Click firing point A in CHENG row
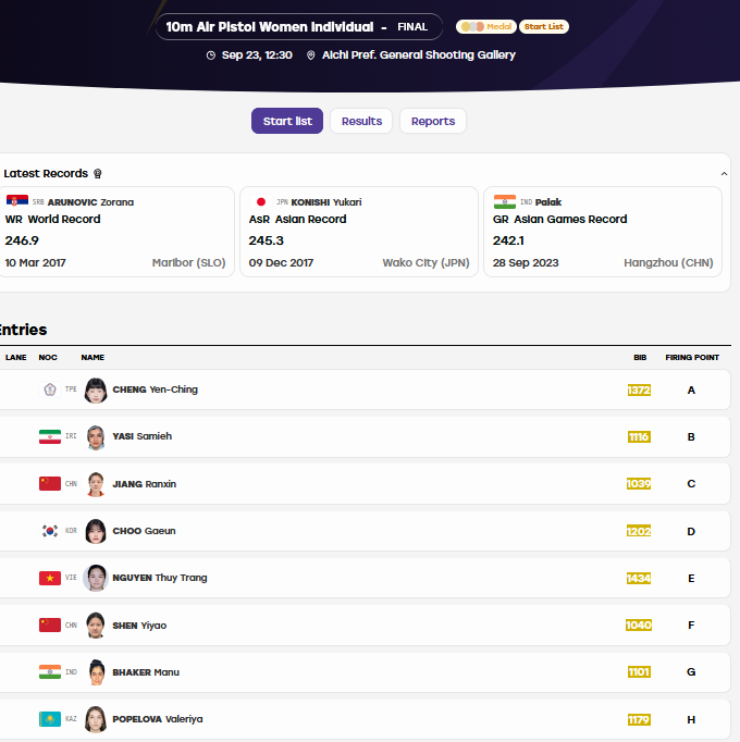Image resolution: width=740 pixels, height=742 pixels. click(x=691, y=390)
